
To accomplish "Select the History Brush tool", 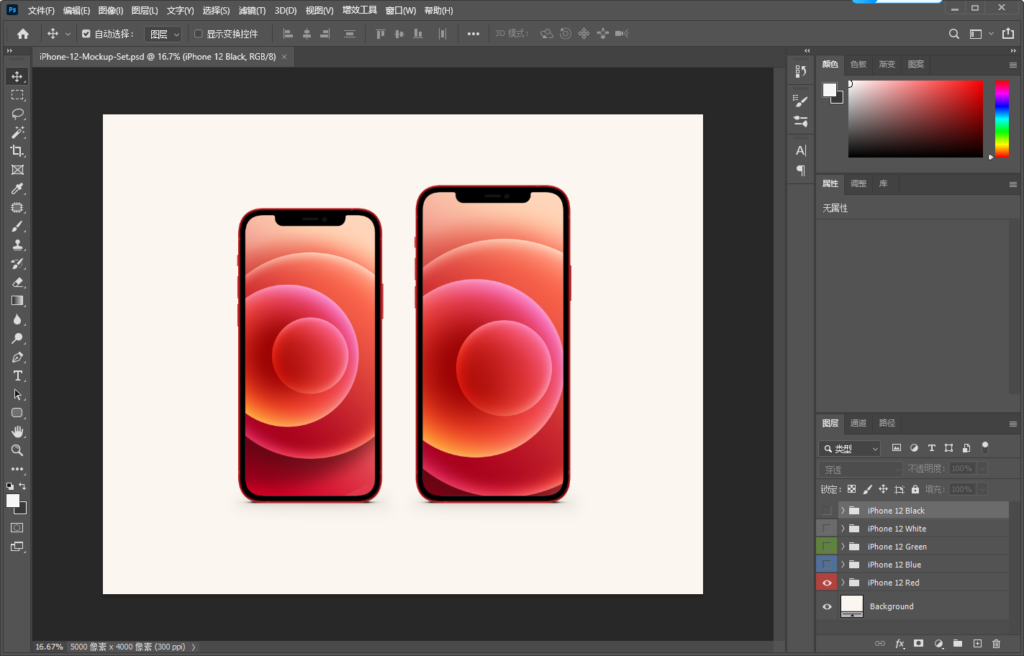I will 17,264.
